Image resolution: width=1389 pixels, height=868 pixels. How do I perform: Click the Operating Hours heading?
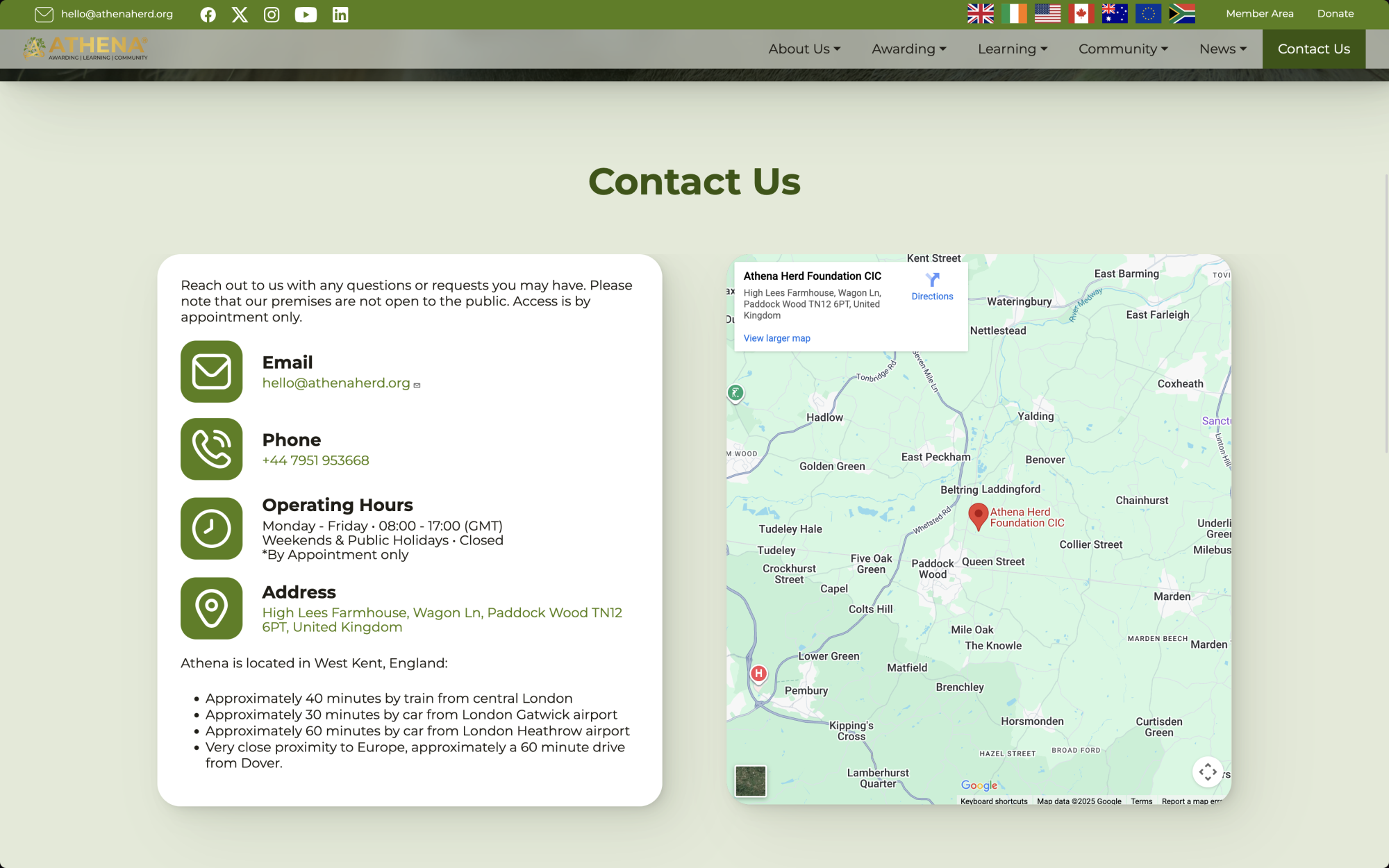click(338, 505)
